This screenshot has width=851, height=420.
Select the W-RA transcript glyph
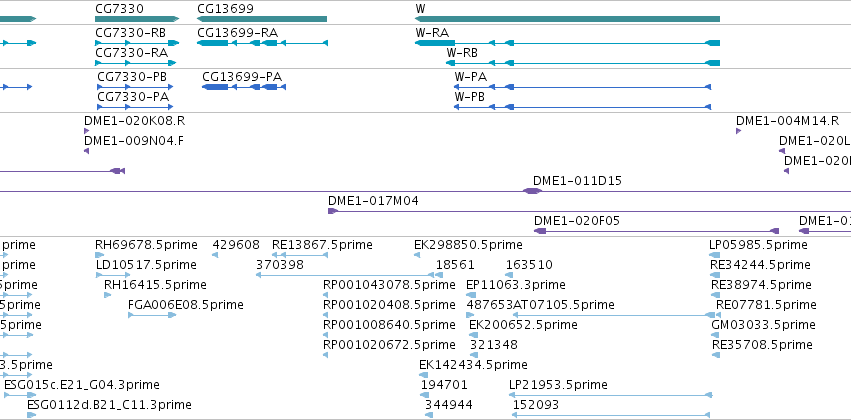click(568, 43)
